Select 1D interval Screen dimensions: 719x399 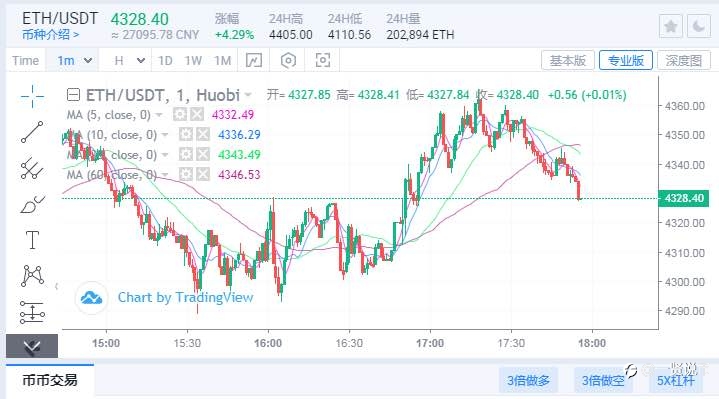coord(165,61)
